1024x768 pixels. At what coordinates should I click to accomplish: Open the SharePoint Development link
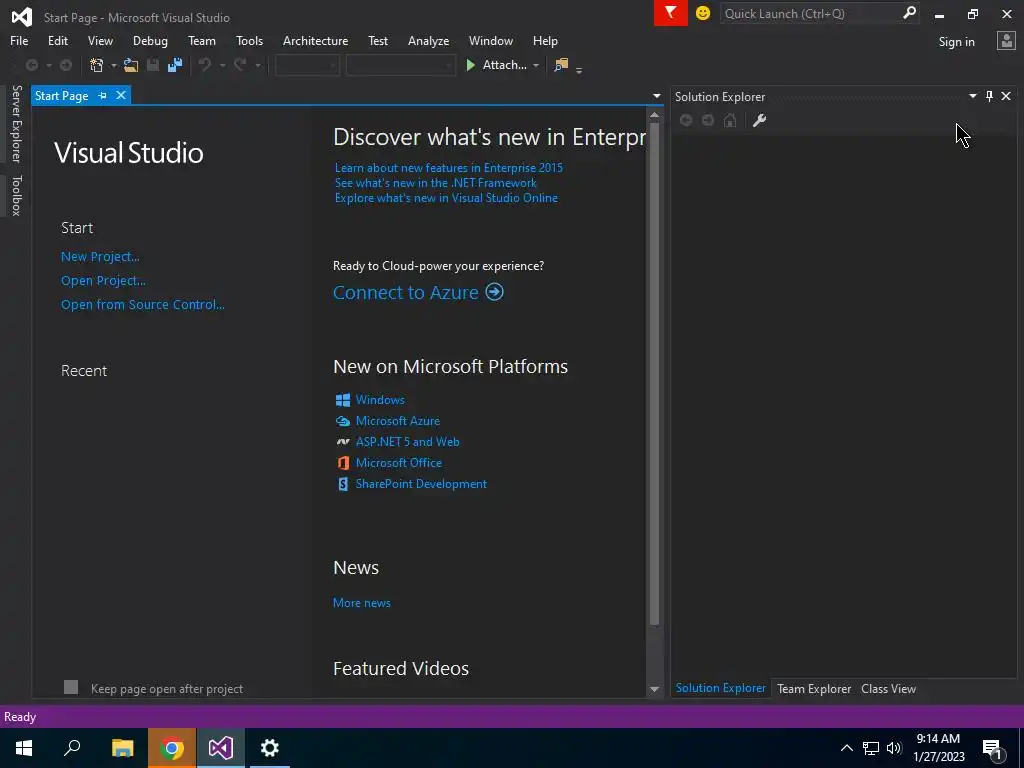click(x=421, y=484)
